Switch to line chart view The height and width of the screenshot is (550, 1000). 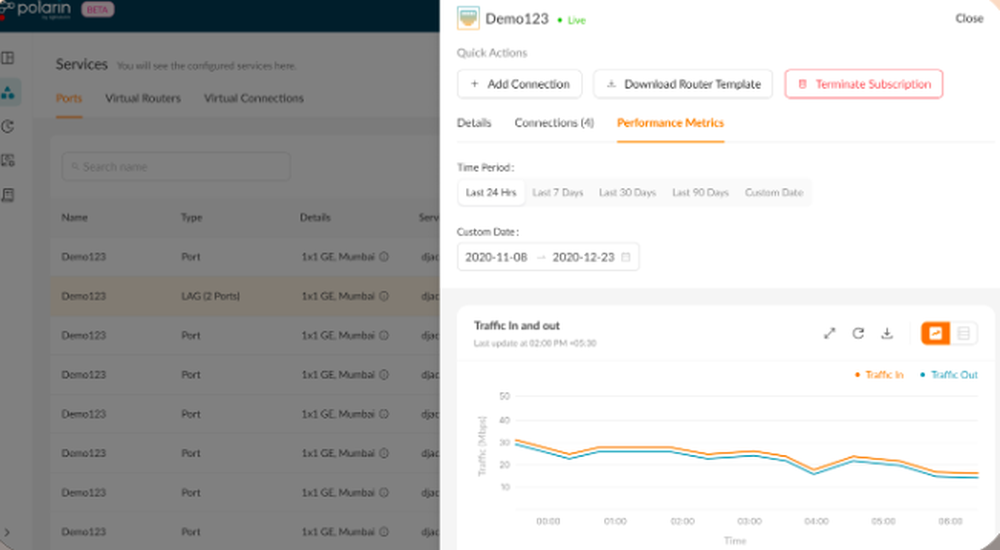pyautogui.click(x=936, y=333)
